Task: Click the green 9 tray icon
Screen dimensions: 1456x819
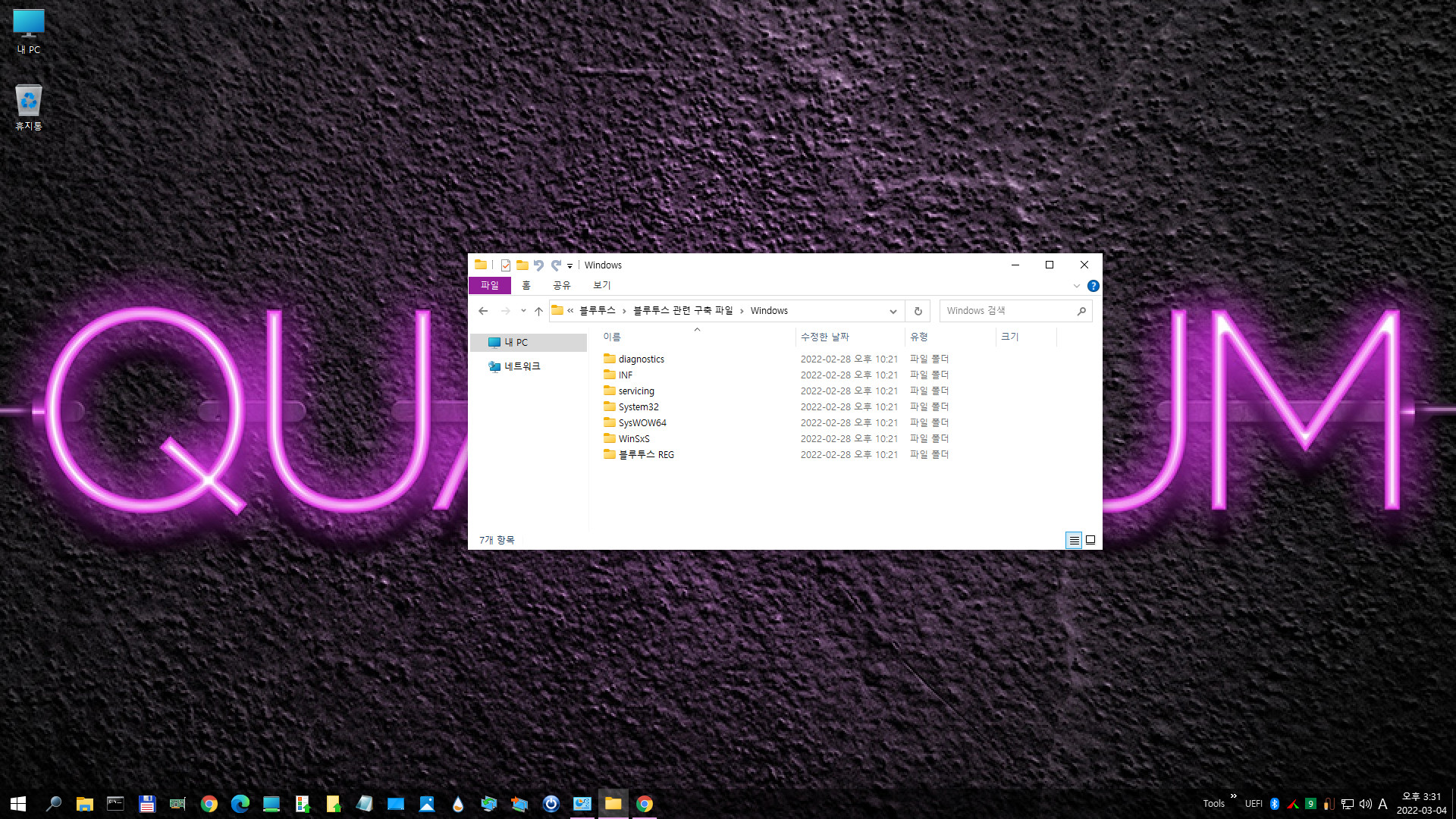Action: click(1310, 804)
